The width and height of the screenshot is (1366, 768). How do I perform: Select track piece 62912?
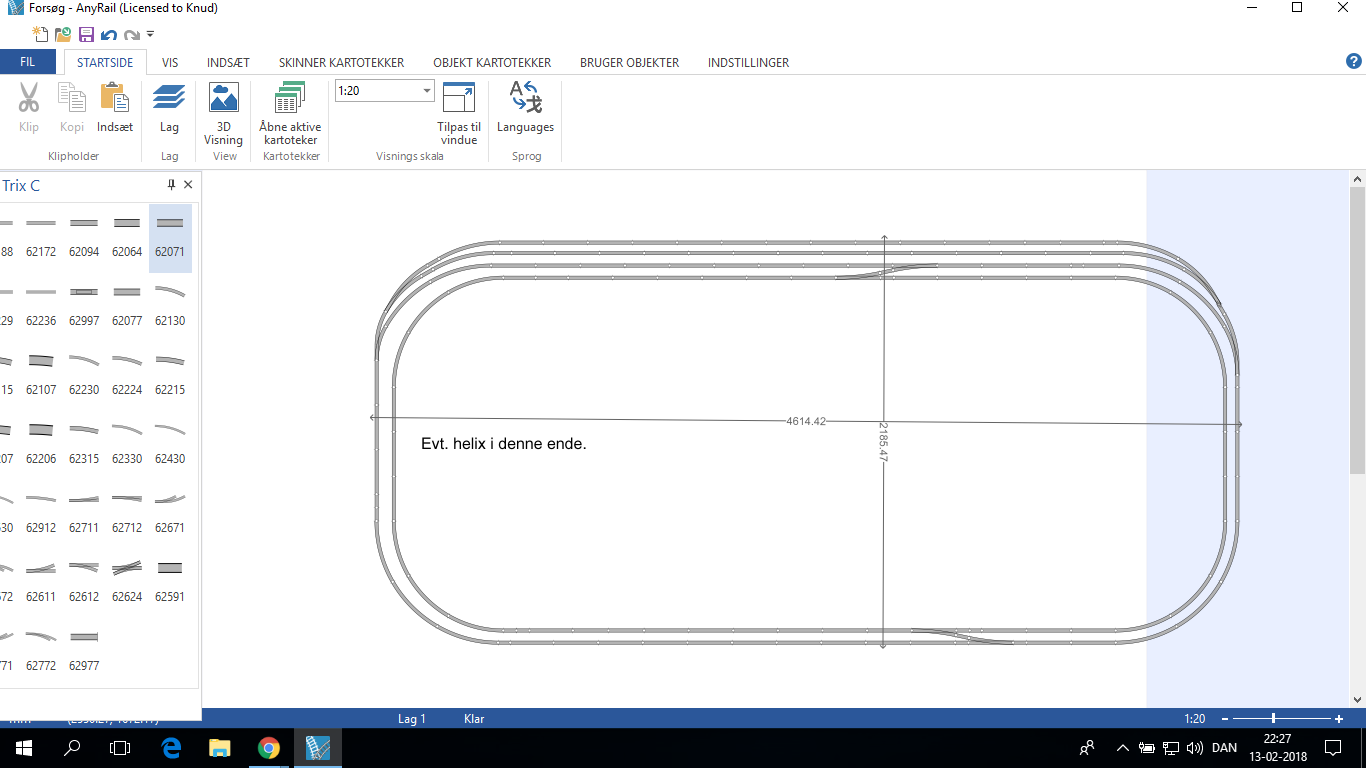tap(41, 514)
